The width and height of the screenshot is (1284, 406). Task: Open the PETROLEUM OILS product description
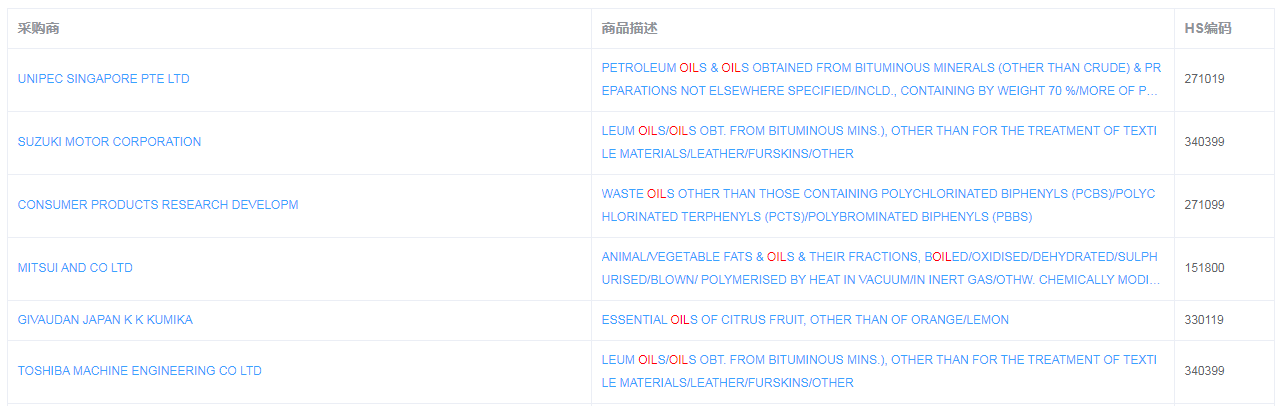tap(881, 79)
